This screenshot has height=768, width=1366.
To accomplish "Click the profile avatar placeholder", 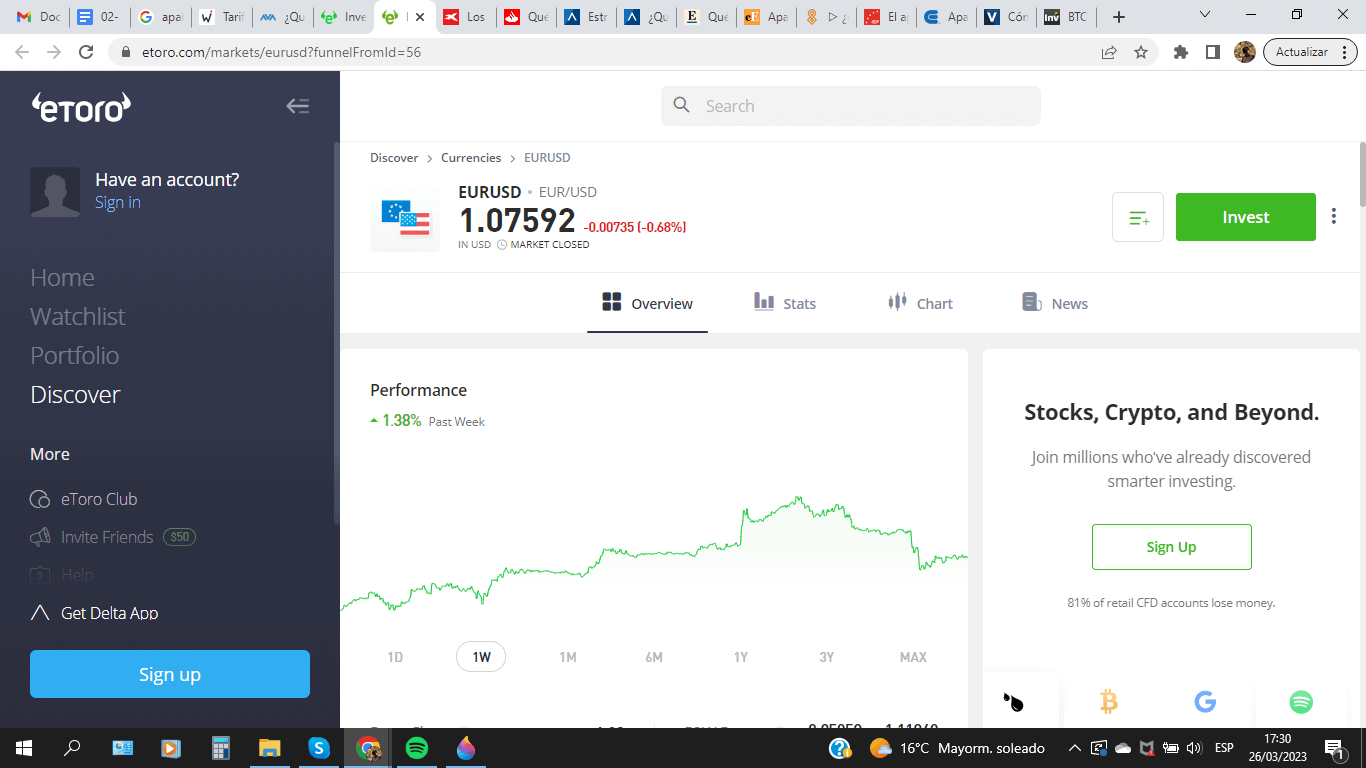I will click(55, 192).
